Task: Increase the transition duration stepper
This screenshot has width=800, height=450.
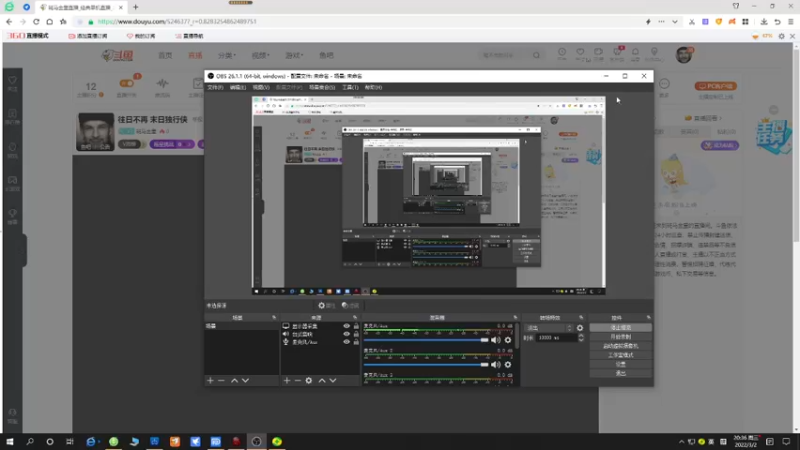Action: click(x=581, y=336)
